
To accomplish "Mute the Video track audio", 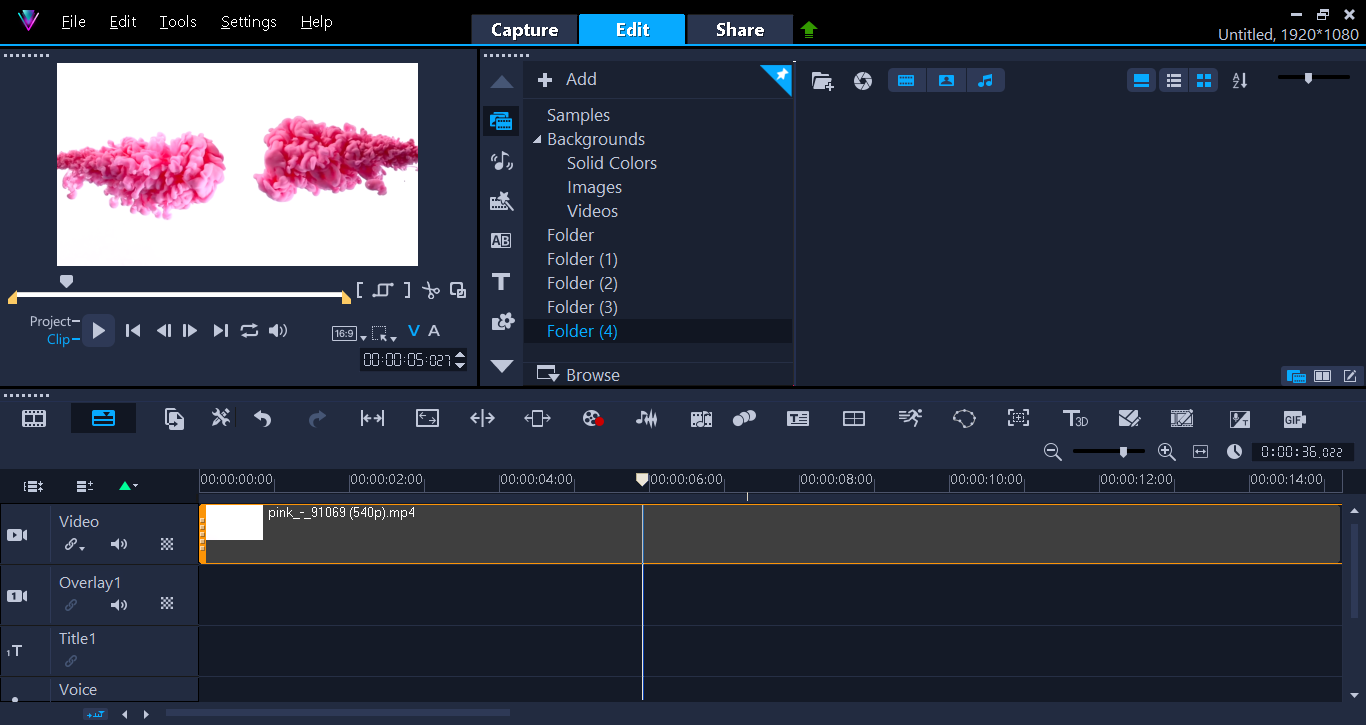I will click(x=119, y=545).
